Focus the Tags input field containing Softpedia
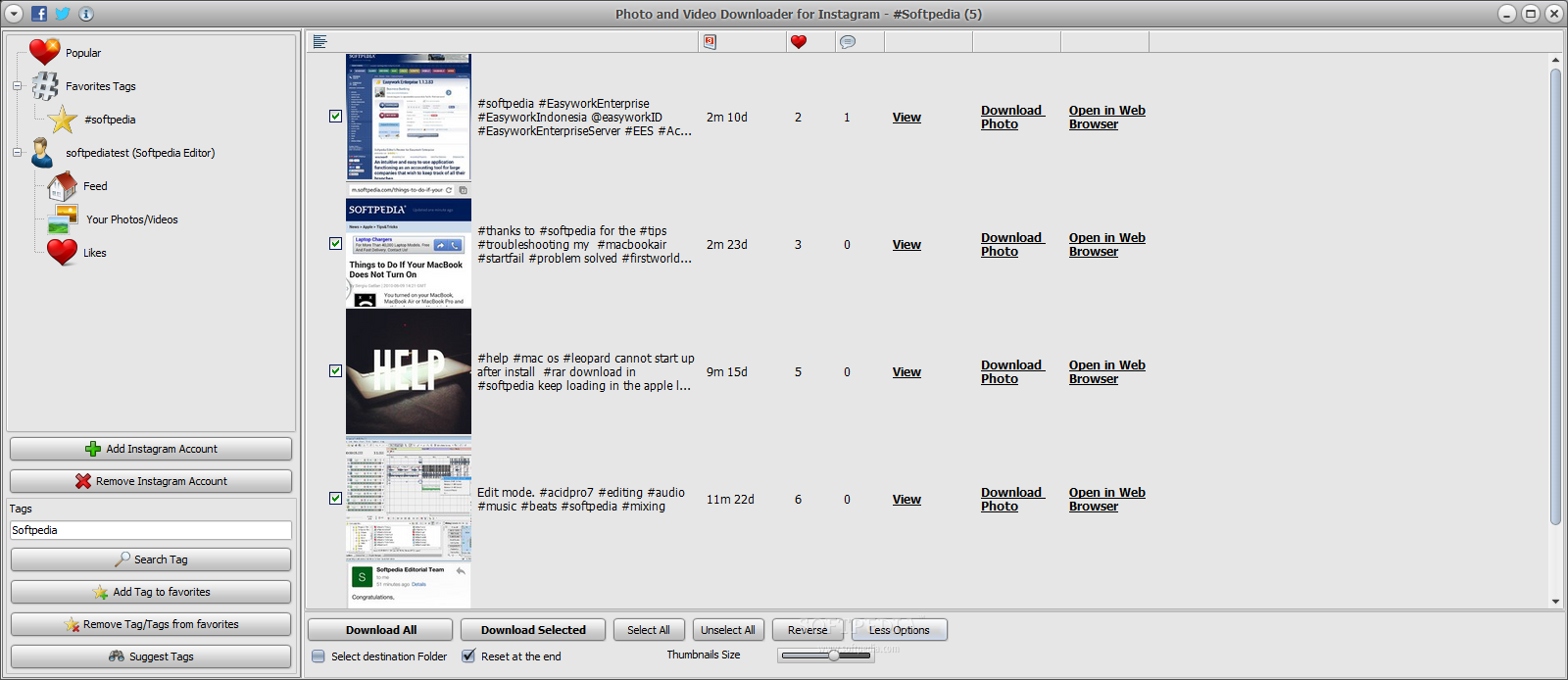 point(151,530)
